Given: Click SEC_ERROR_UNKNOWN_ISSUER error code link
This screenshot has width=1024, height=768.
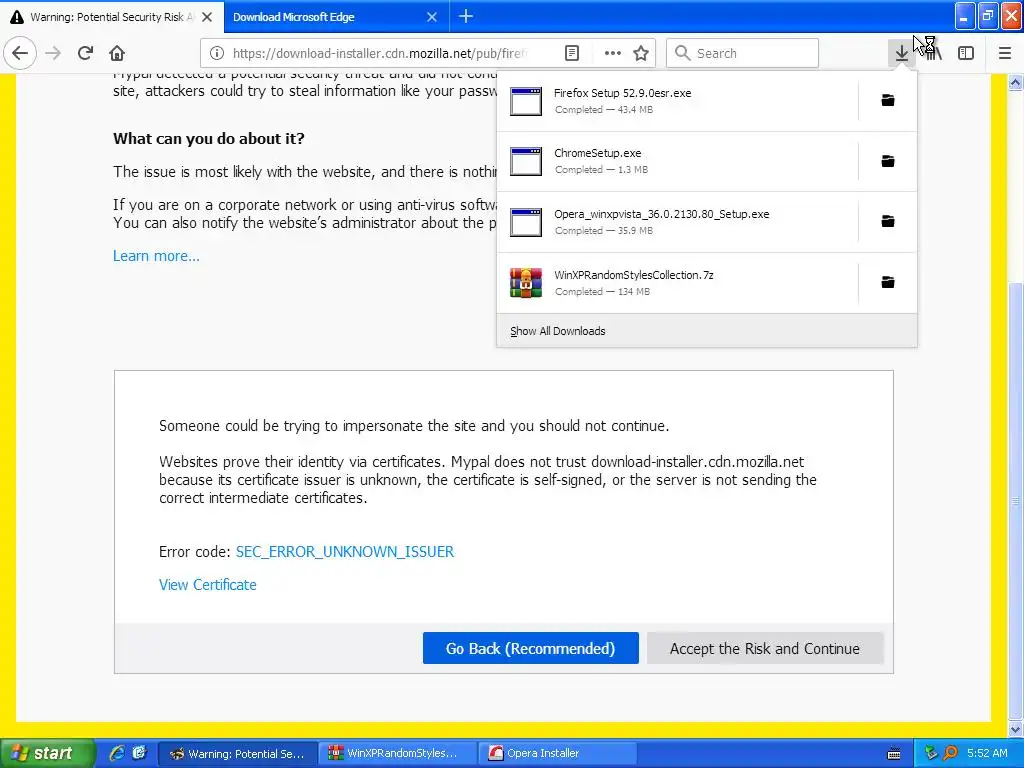Looking at the screenshot, I should click(345, 552).
